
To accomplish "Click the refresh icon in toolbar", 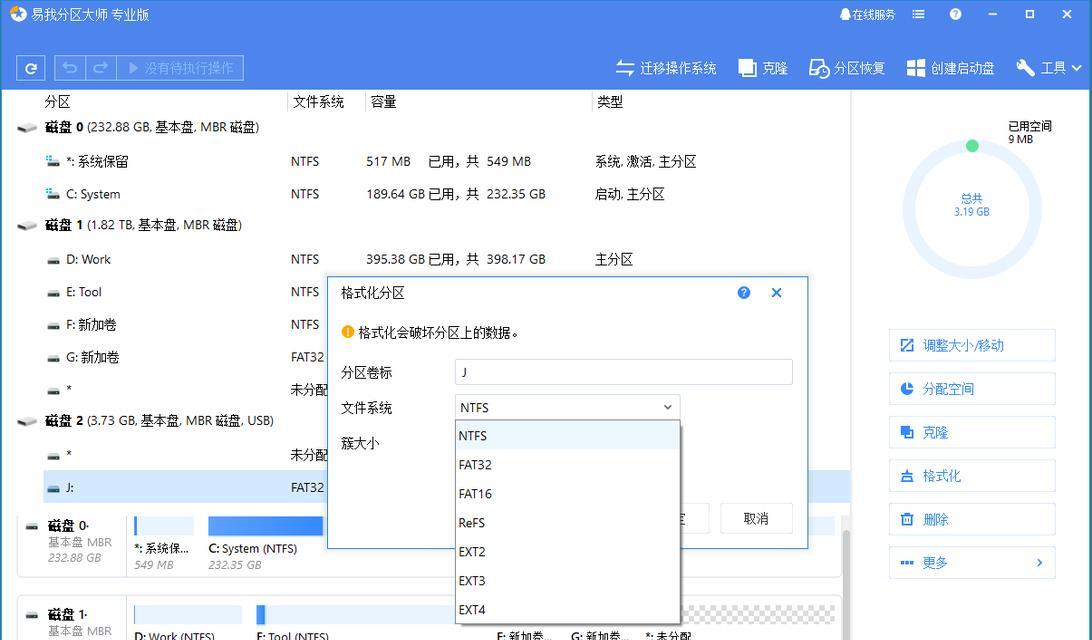I will pyautogui.click(x=31, y=68).
